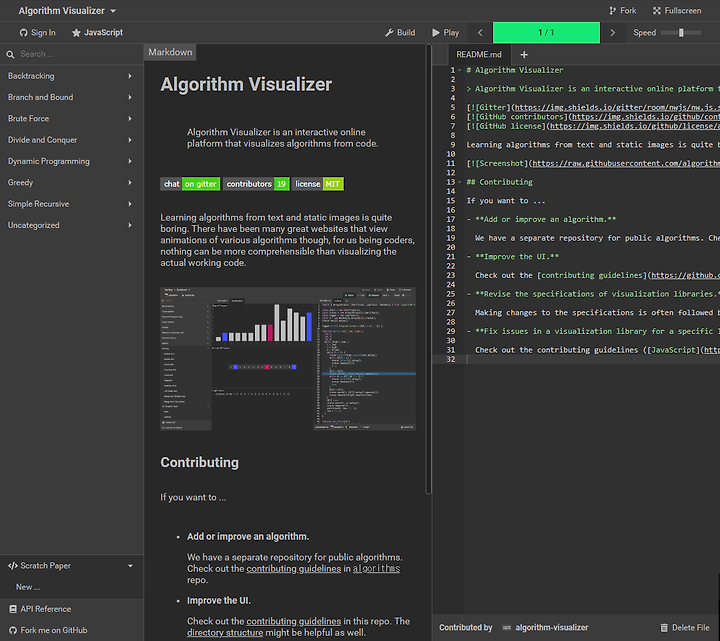Click the Delete File button
This screenshot has height=641, width=720.
(x=685, y=628)
